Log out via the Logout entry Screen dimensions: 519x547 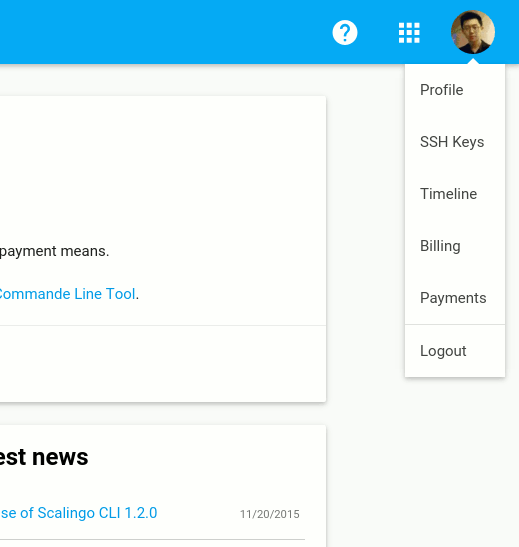[x=455, y=351]
